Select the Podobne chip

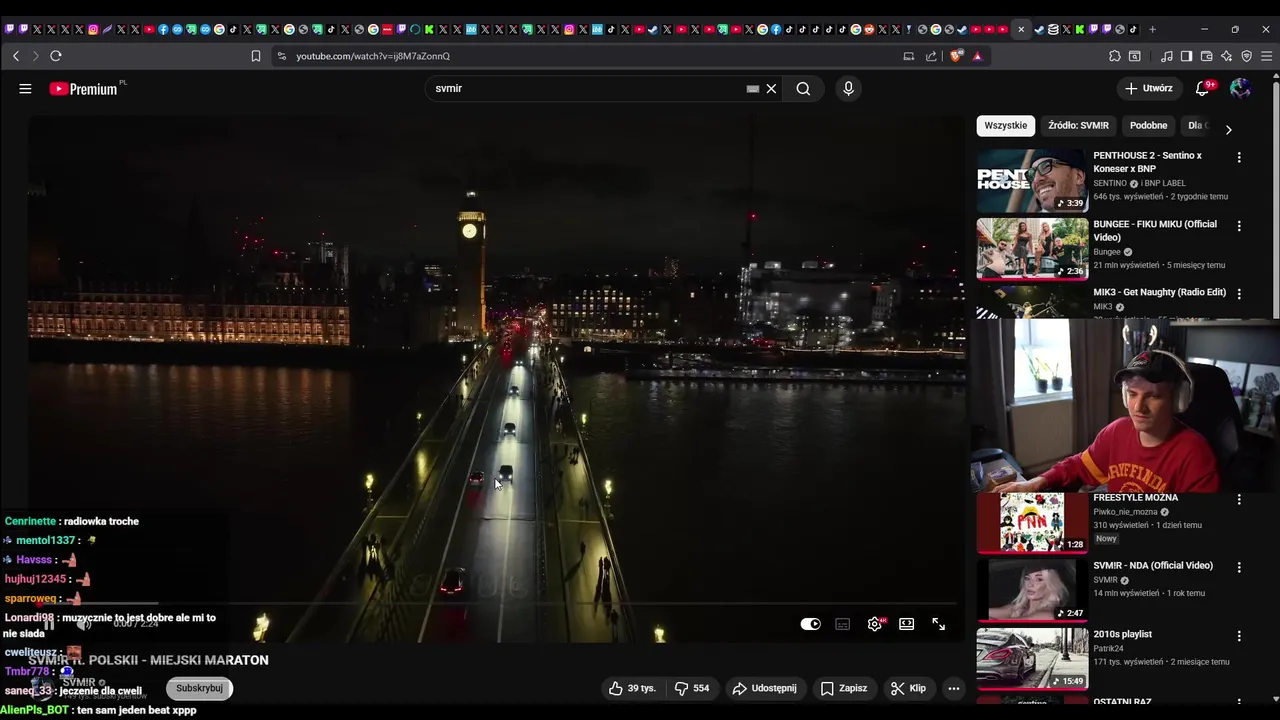[1148, 126]
